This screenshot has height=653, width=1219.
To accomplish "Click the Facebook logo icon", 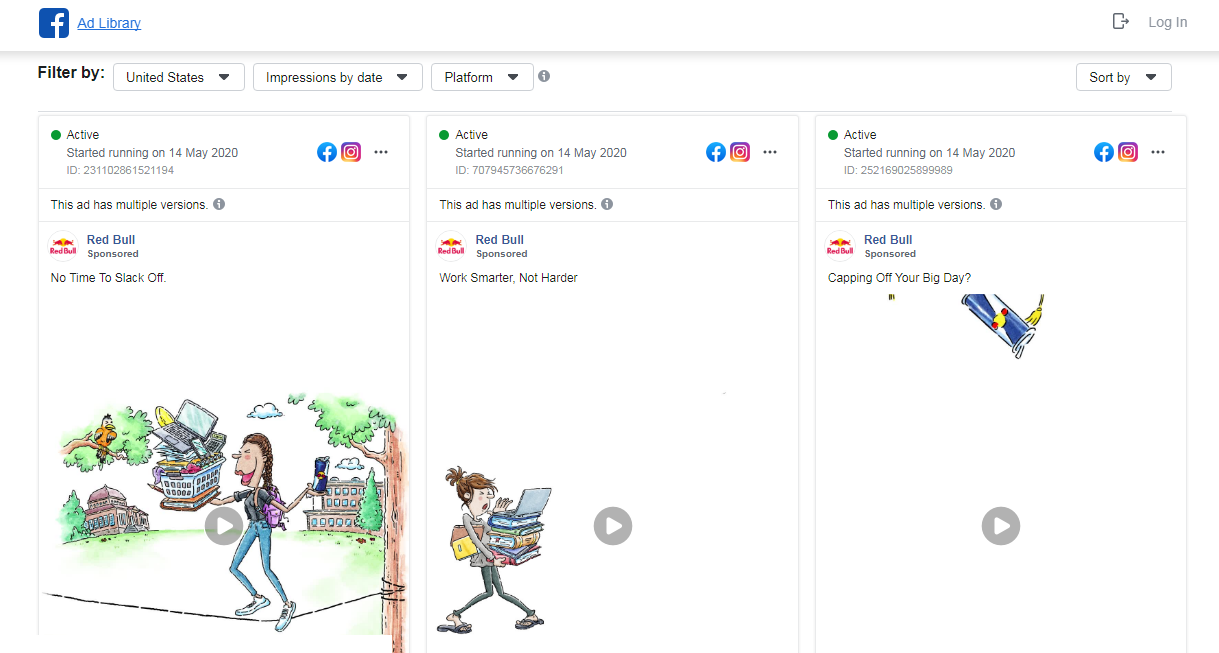I will click(x=54, y=23).
